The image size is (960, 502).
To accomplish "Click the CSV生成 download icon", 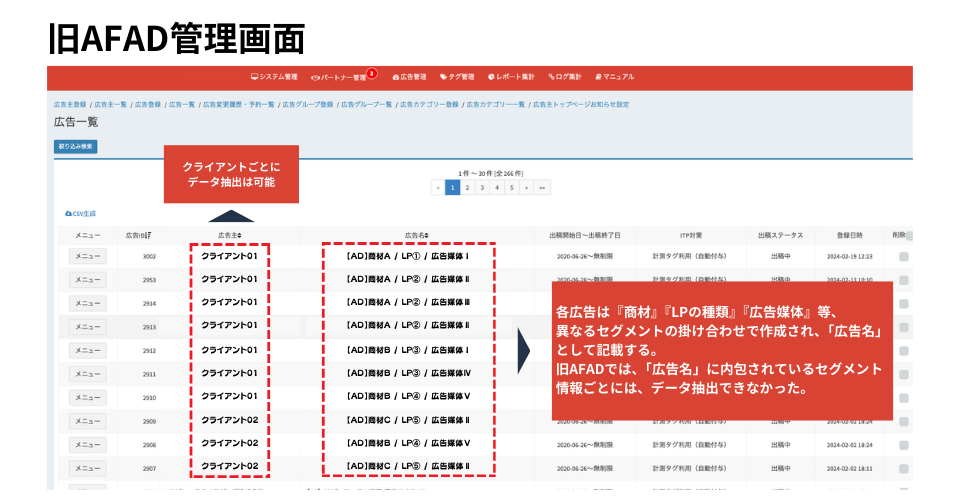I will tap(68, 214).
